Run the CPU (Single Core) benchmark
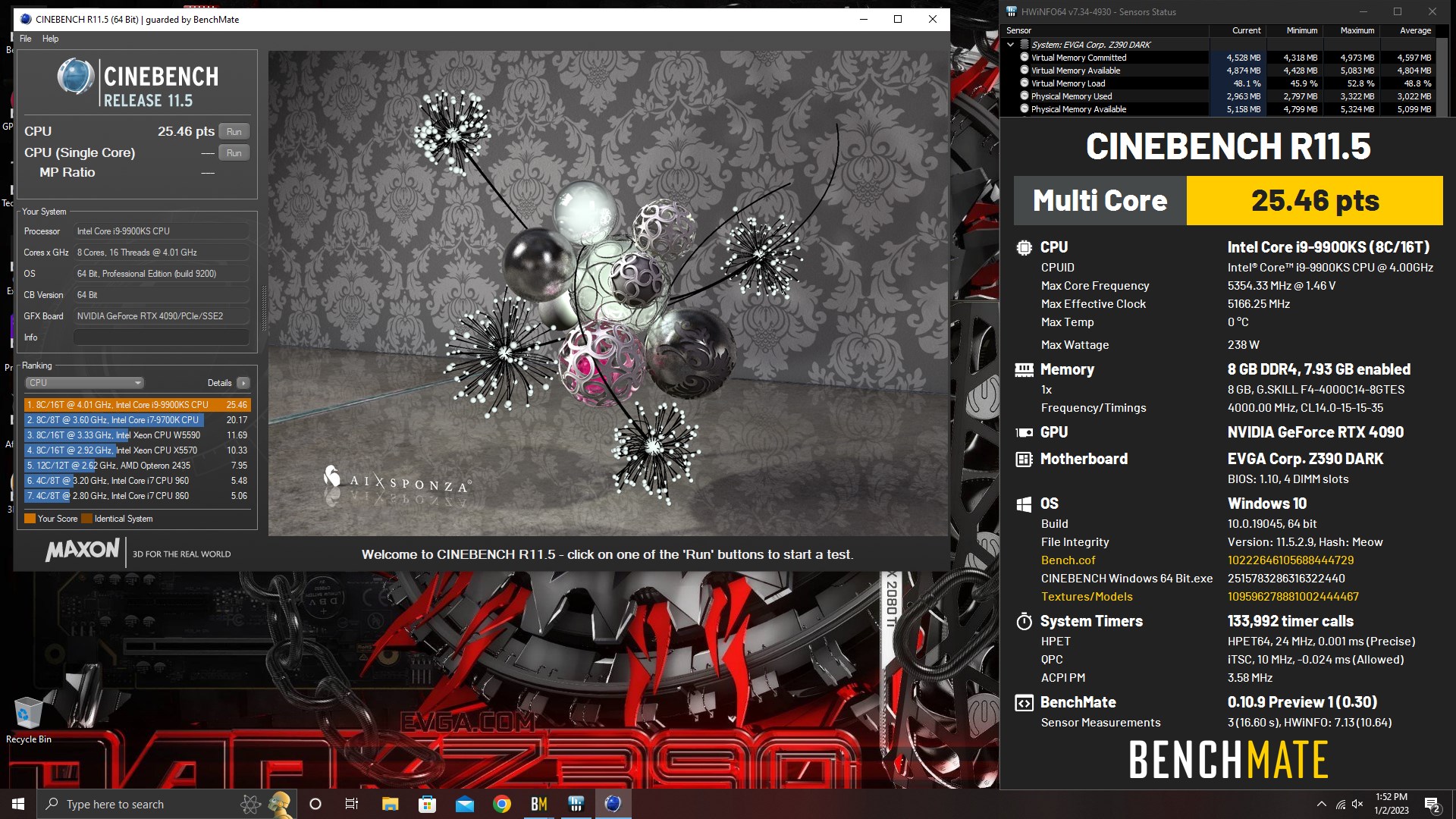 234,152
